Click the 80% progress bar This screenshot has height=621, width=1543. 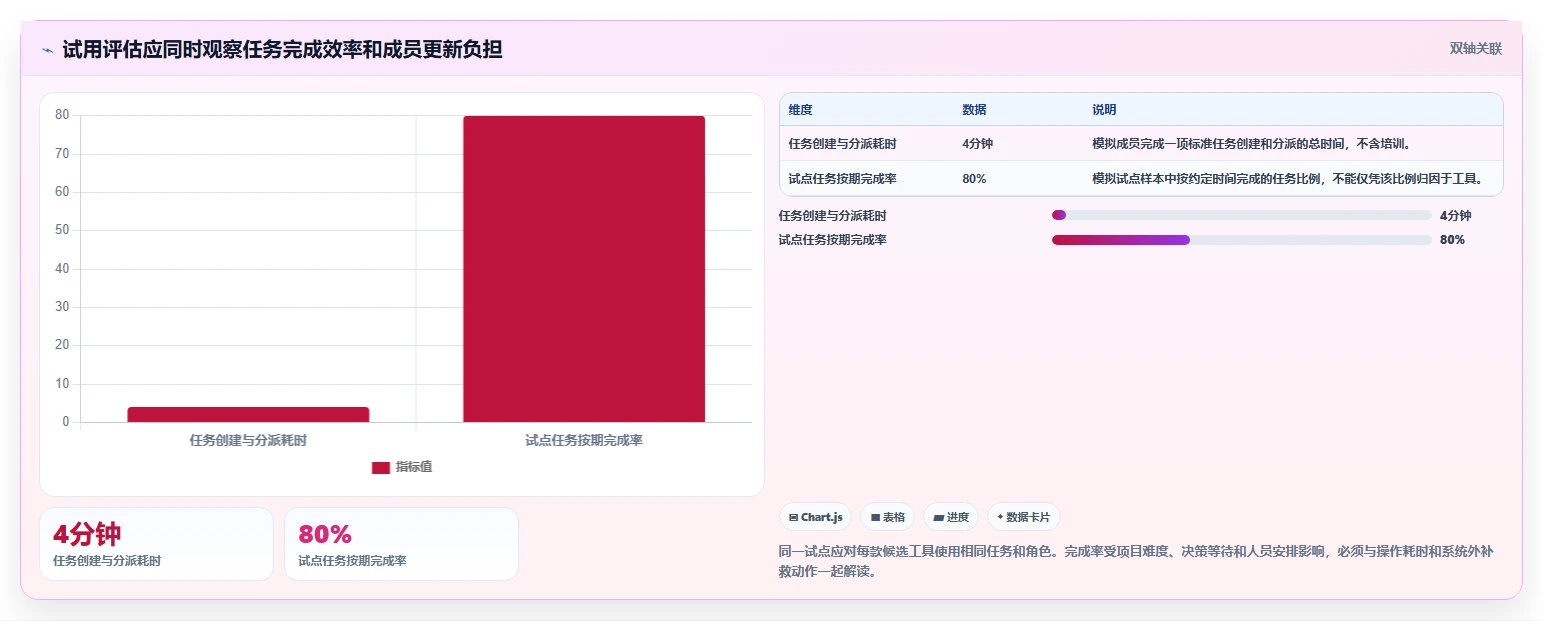tap(1241, 240)
